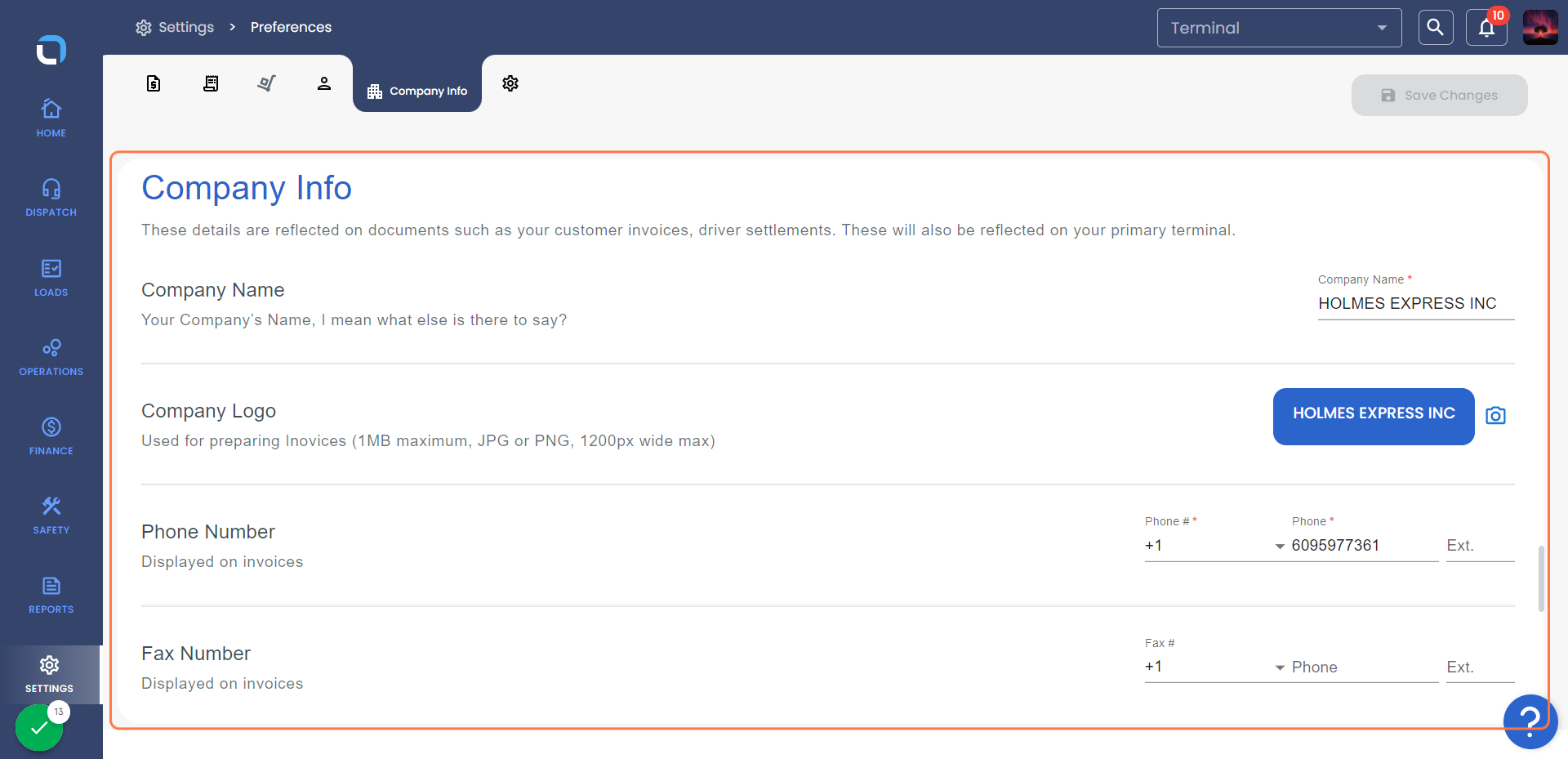
Task: Open the help question mark button
Action: tap(1530, 721)
